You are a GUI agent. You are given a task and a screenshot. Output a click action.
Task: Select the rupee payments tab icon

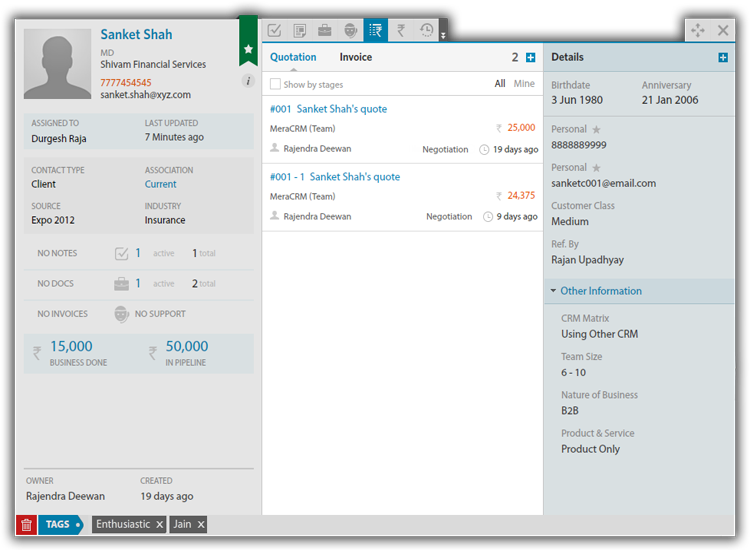(401, 31)
